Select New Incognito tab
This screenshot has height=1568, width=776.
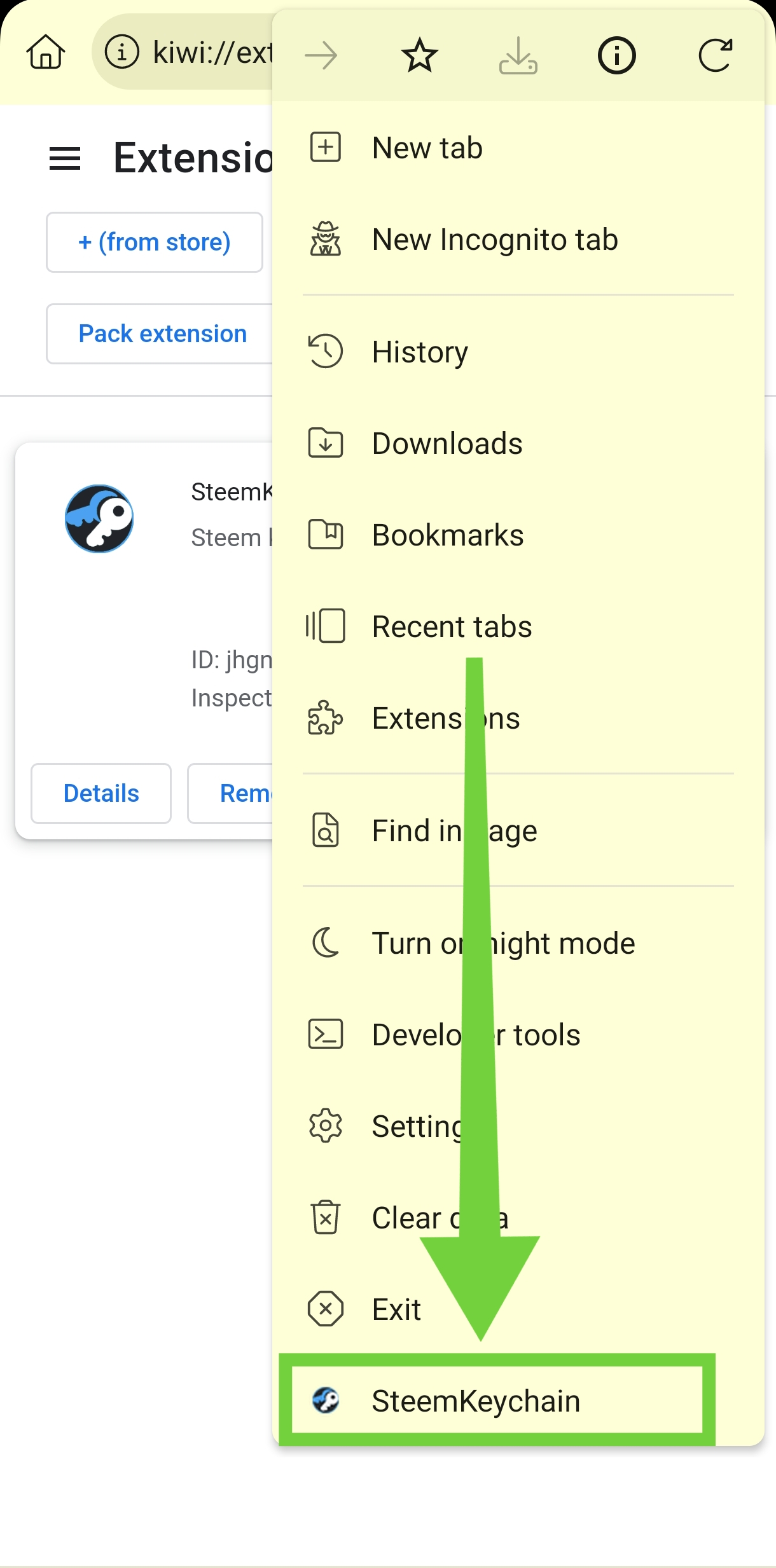[x=495, y=240]
